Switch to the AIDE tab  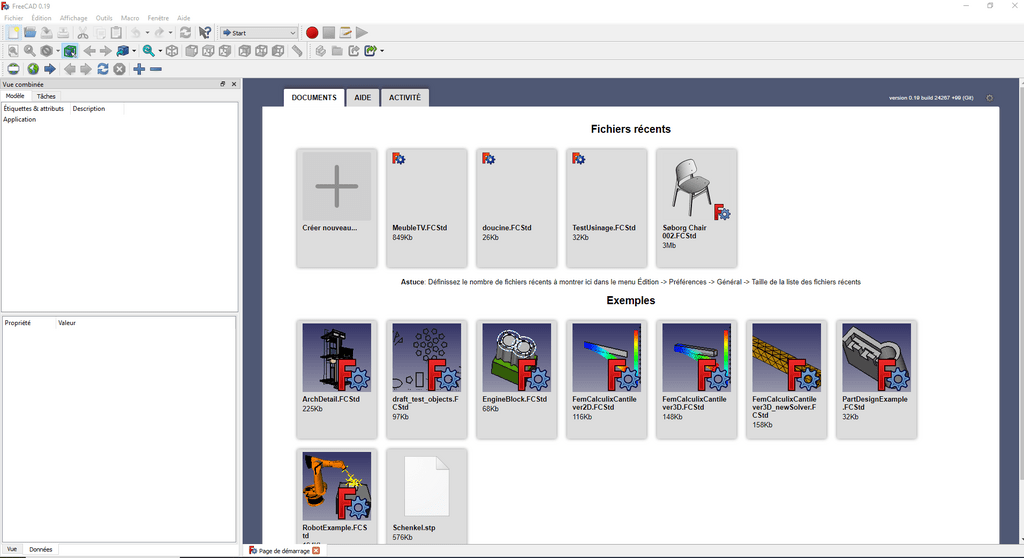coord(362,98)
